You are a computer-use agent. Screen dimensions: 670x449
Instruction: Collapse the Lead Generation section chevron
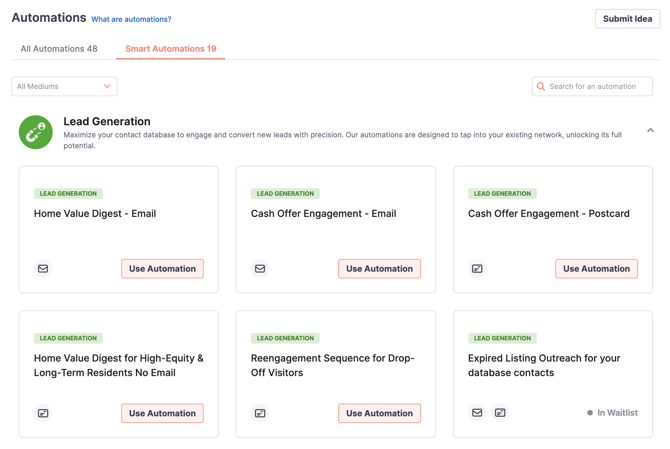(x=650, y=130)
